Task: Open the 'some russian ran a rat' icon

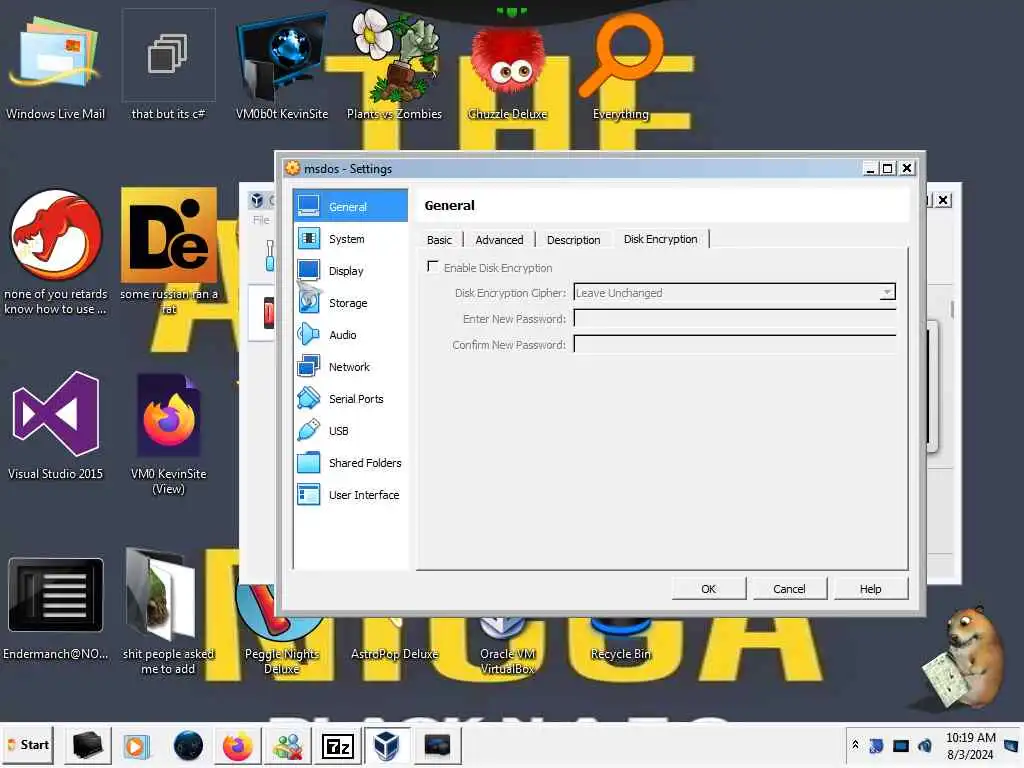Action: click(x=168, y=253)
